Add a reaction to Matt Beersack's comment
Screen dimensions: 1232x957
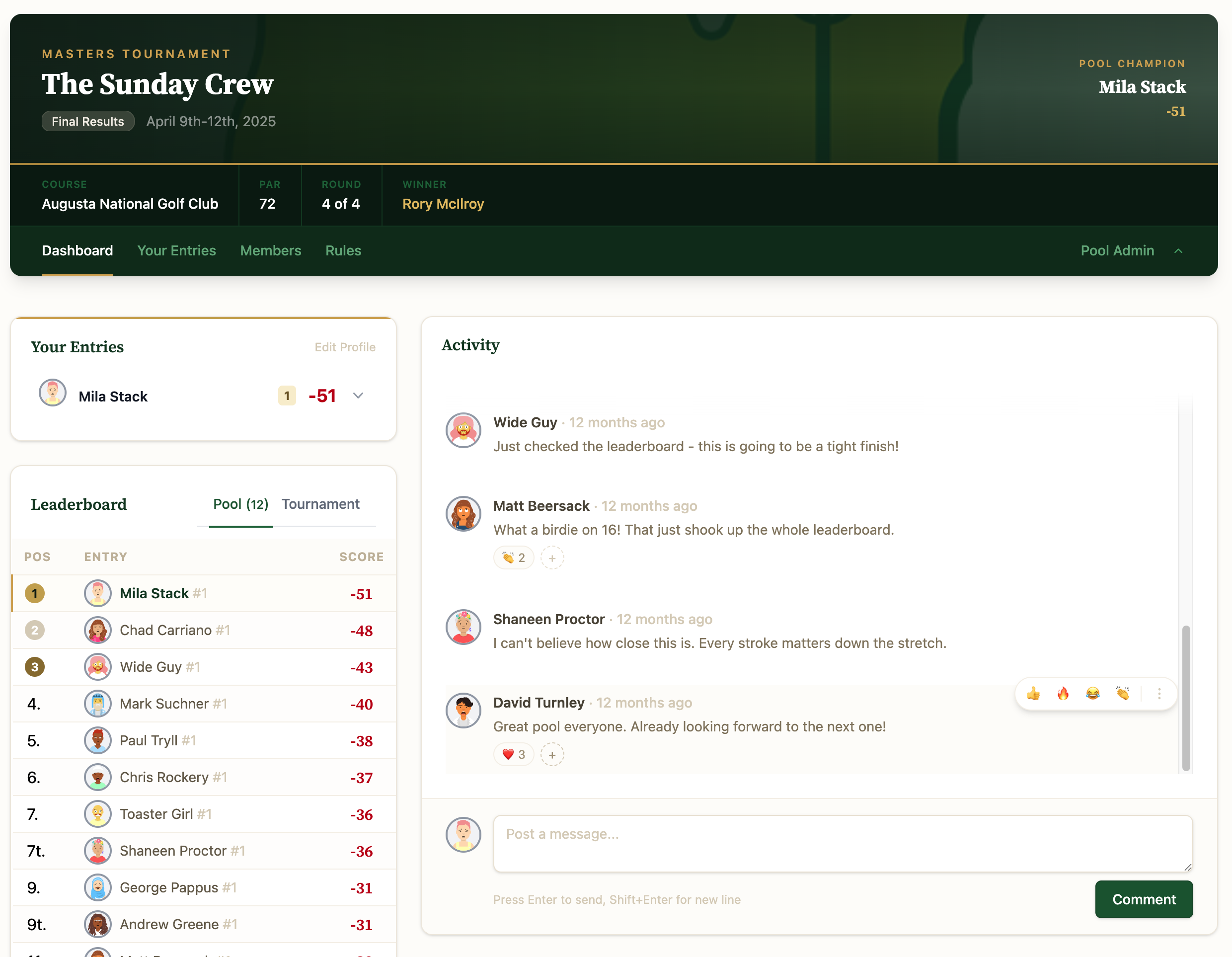point(552,558)
